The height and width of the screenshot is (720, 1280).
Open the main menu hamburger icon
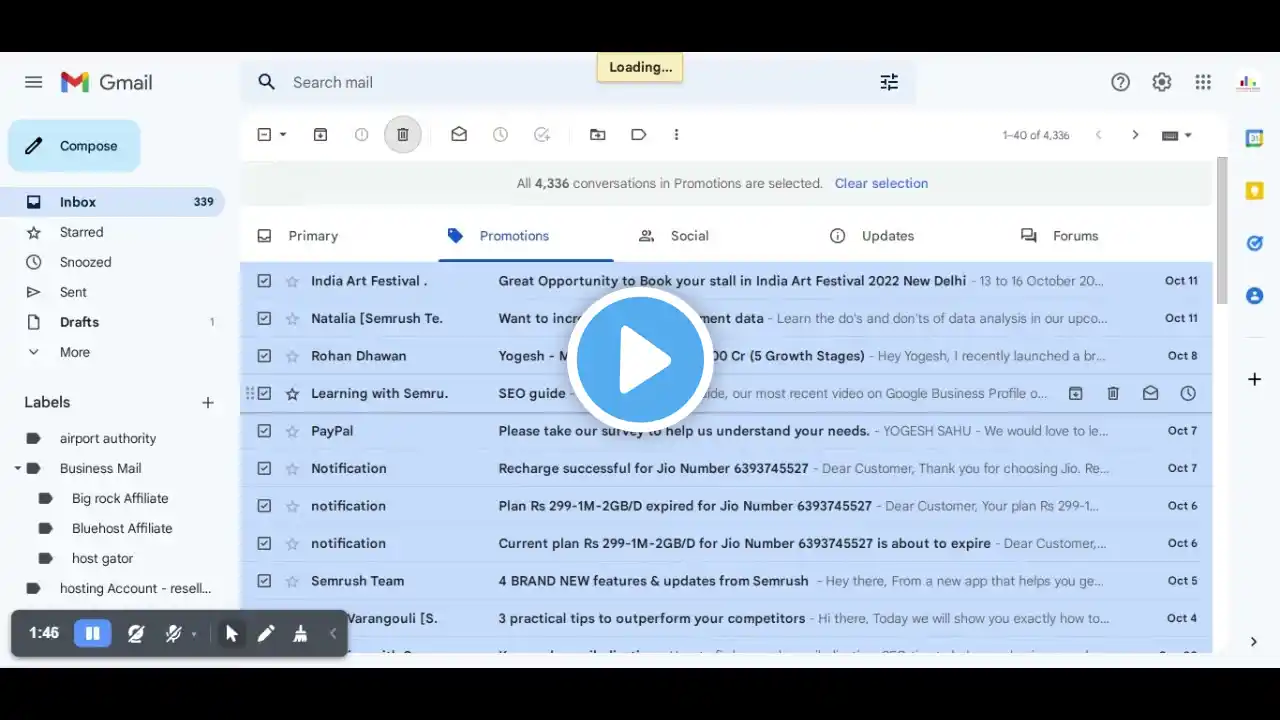(33, 82)
